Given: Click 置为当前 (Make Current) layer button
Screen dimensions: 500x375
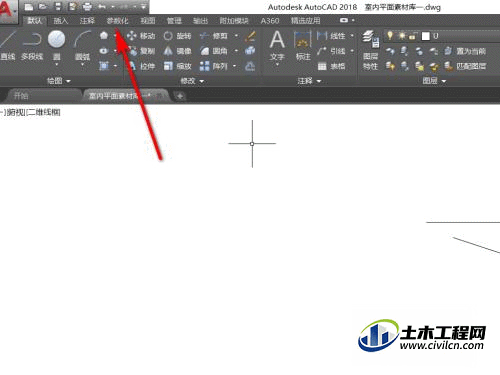Looking at the screenshot, I should [465, 51].
